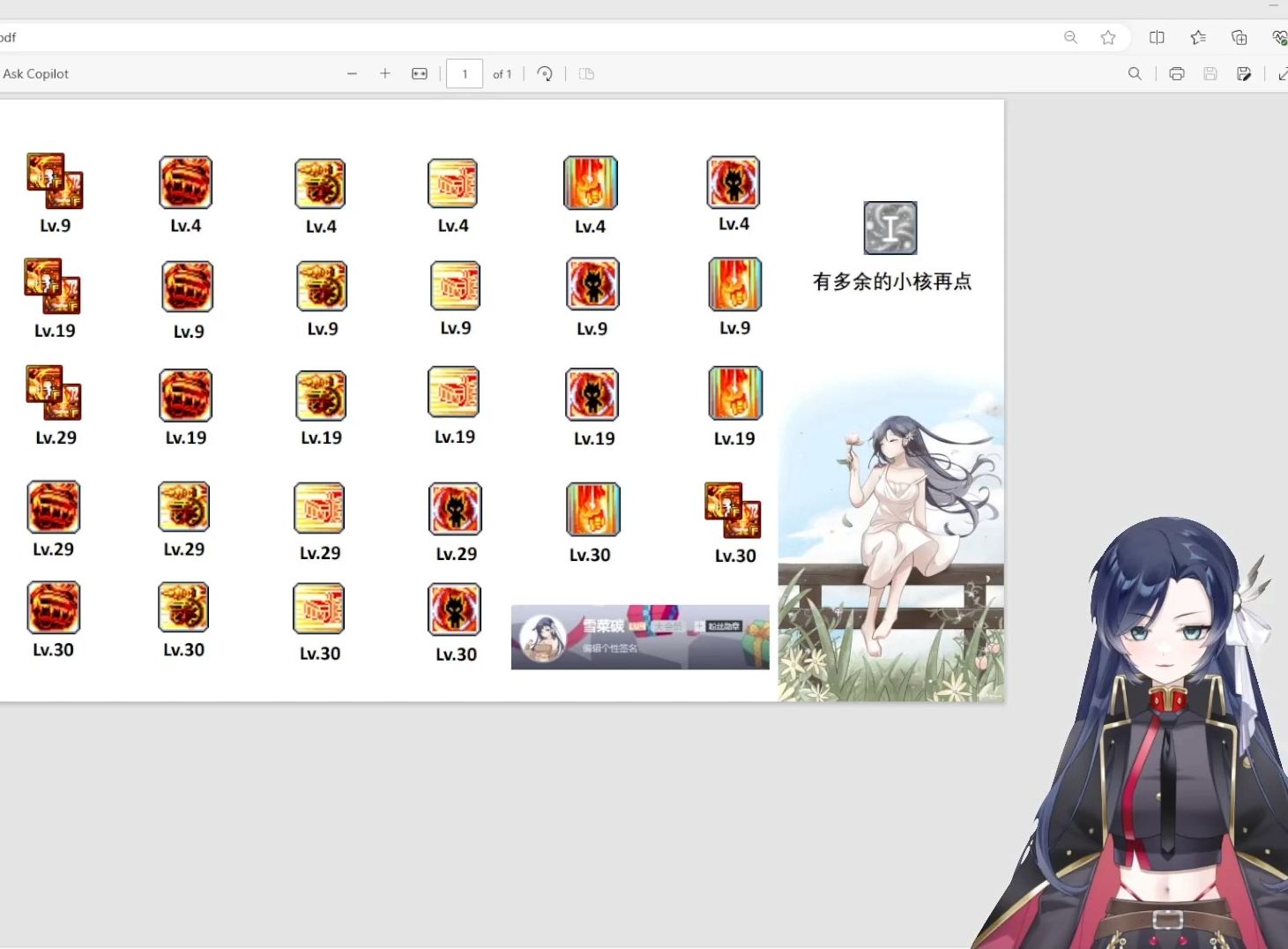Rotate the PDF page
1288x949 pixels.
click(x=545, y=74)
